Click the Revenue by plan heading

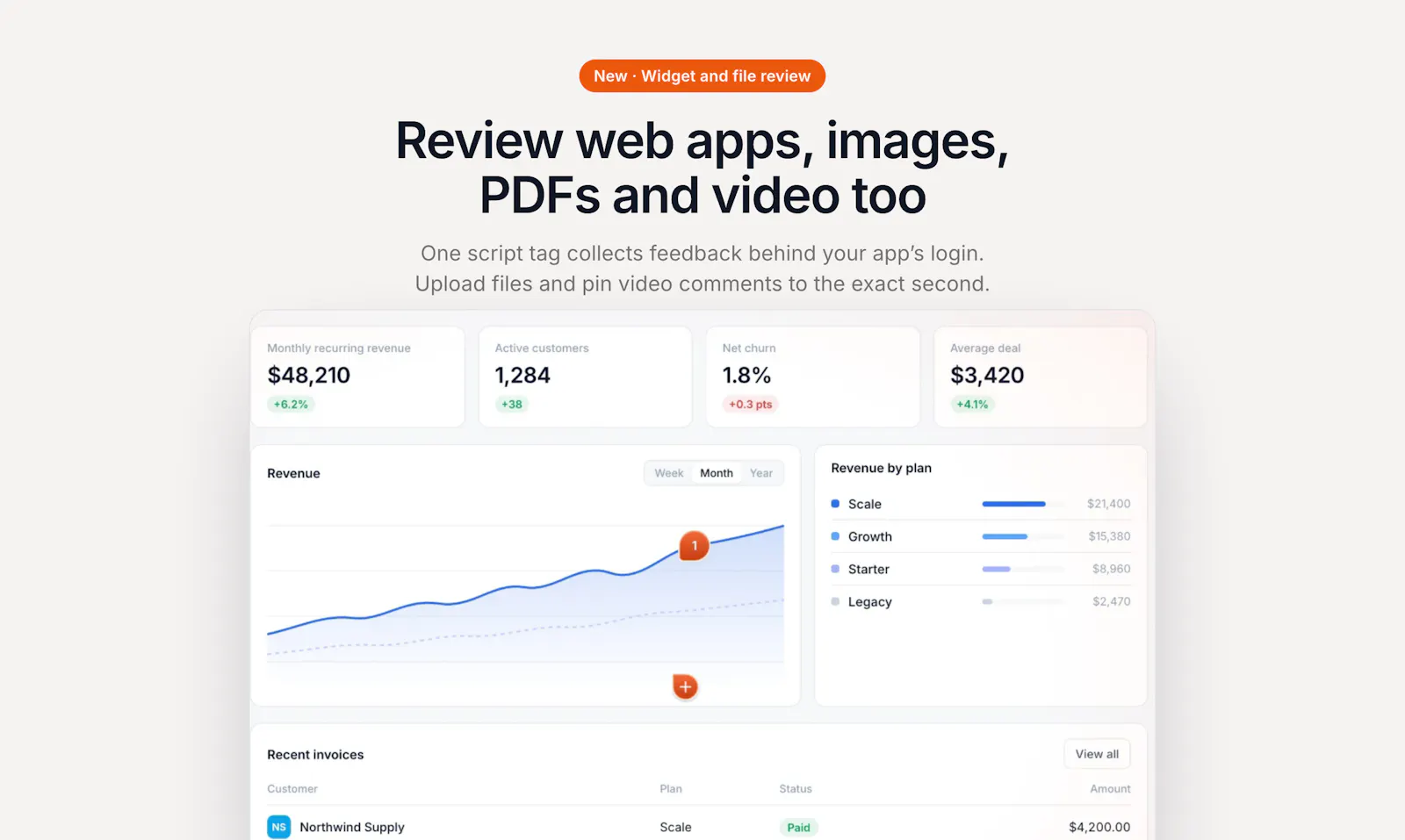[x=881, y=469]
